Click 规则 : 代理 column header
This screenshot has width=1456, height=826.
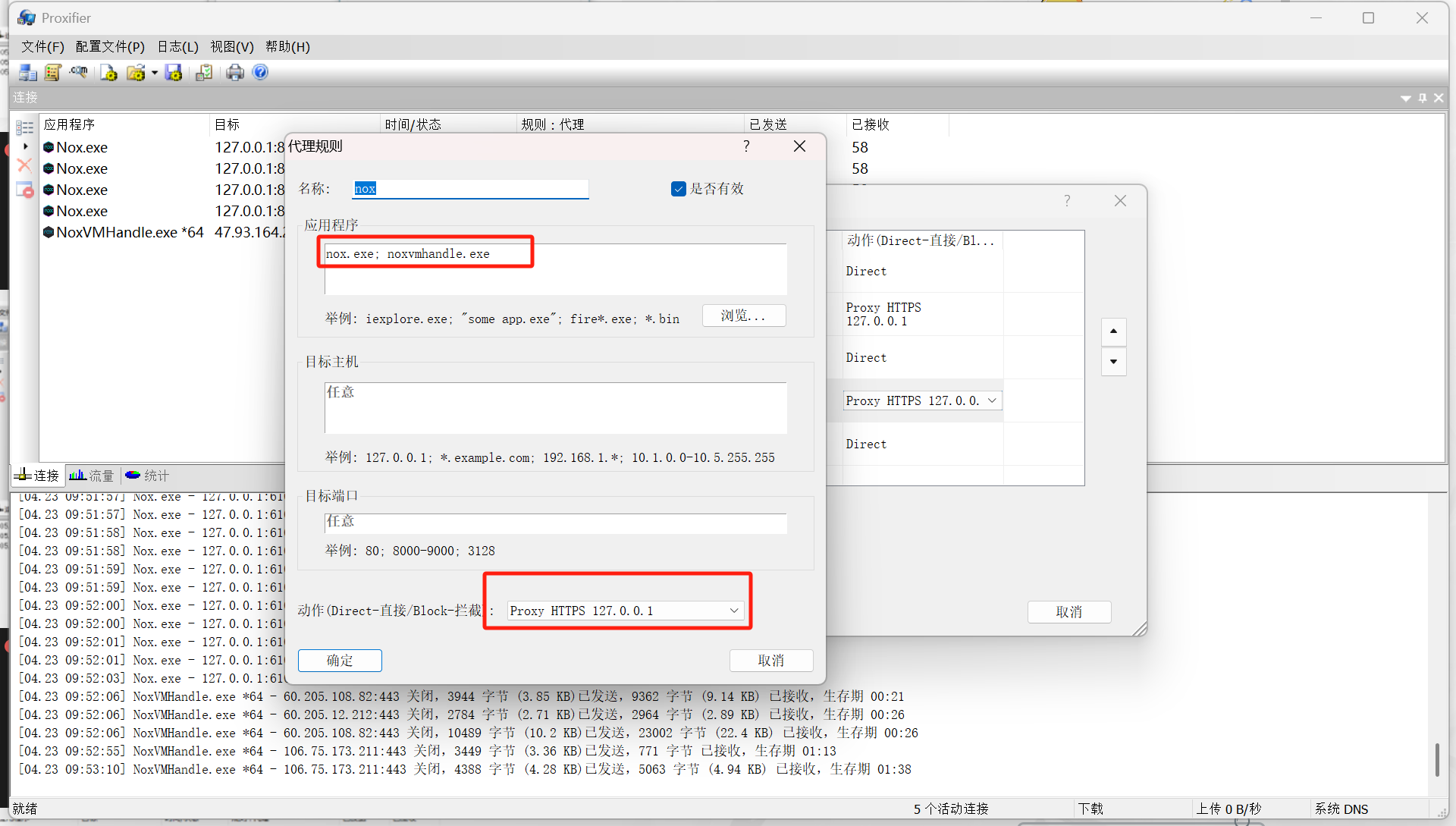tap(630, 124)
